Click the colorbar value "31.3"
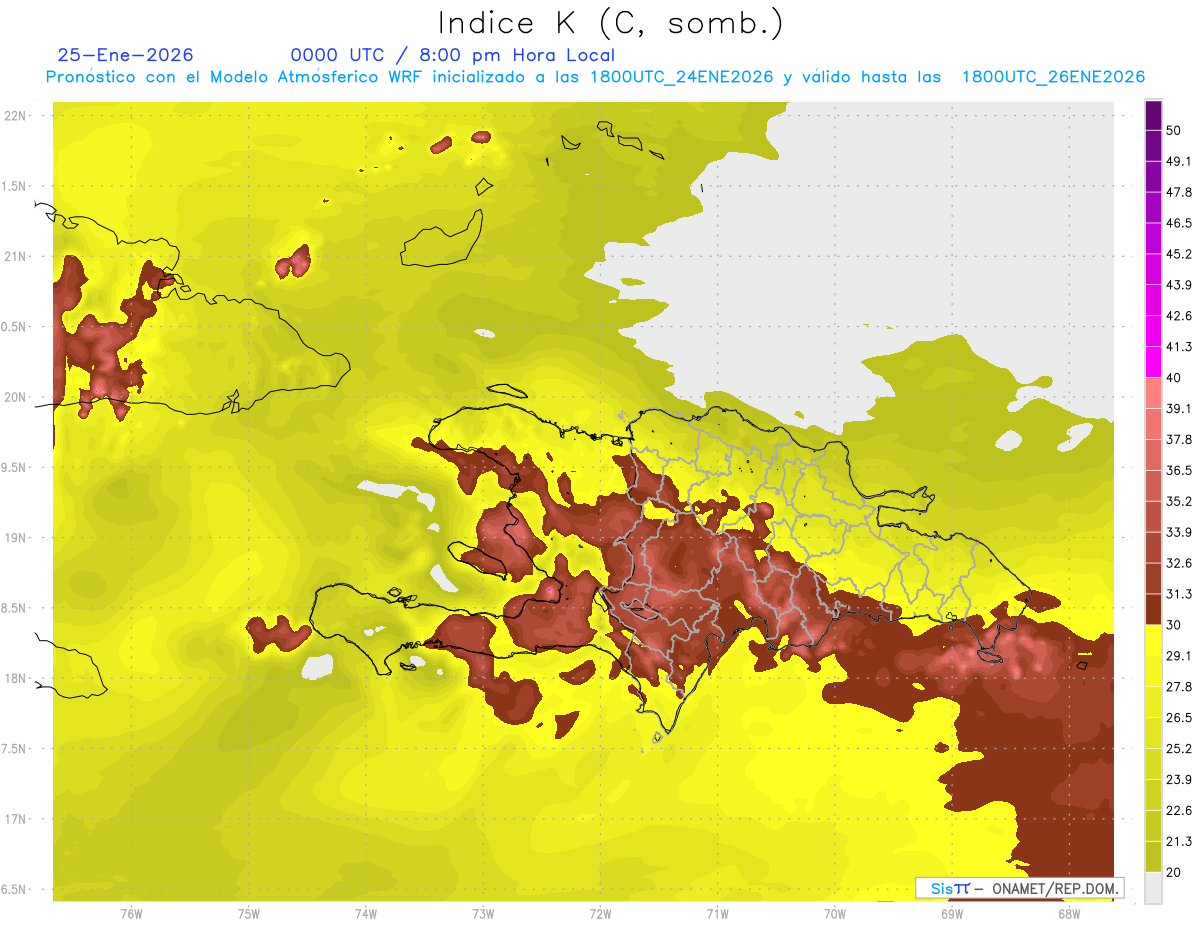 click(1179, 594)
